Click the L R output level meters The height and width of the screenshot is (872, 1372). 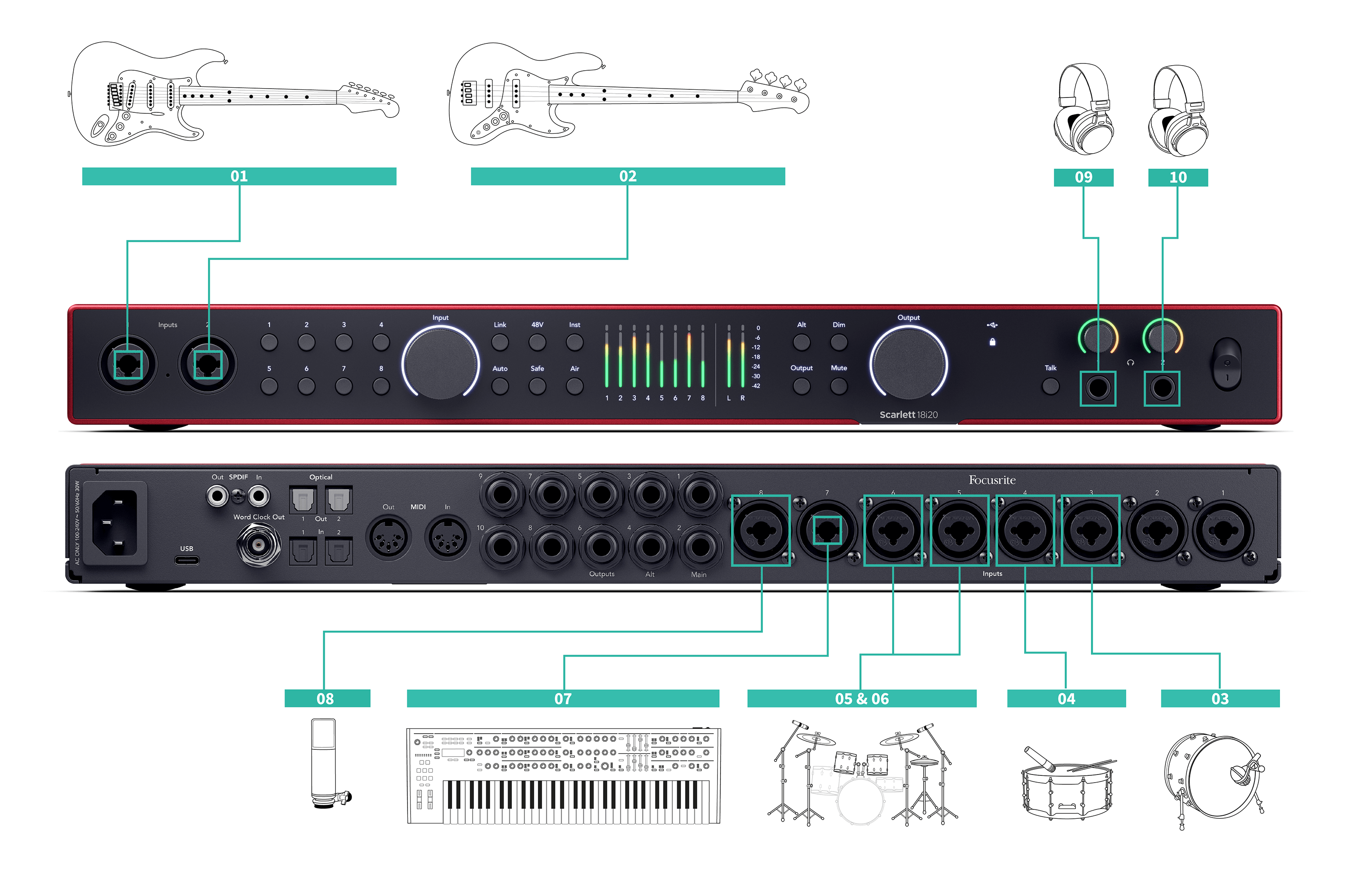[735, 356]
